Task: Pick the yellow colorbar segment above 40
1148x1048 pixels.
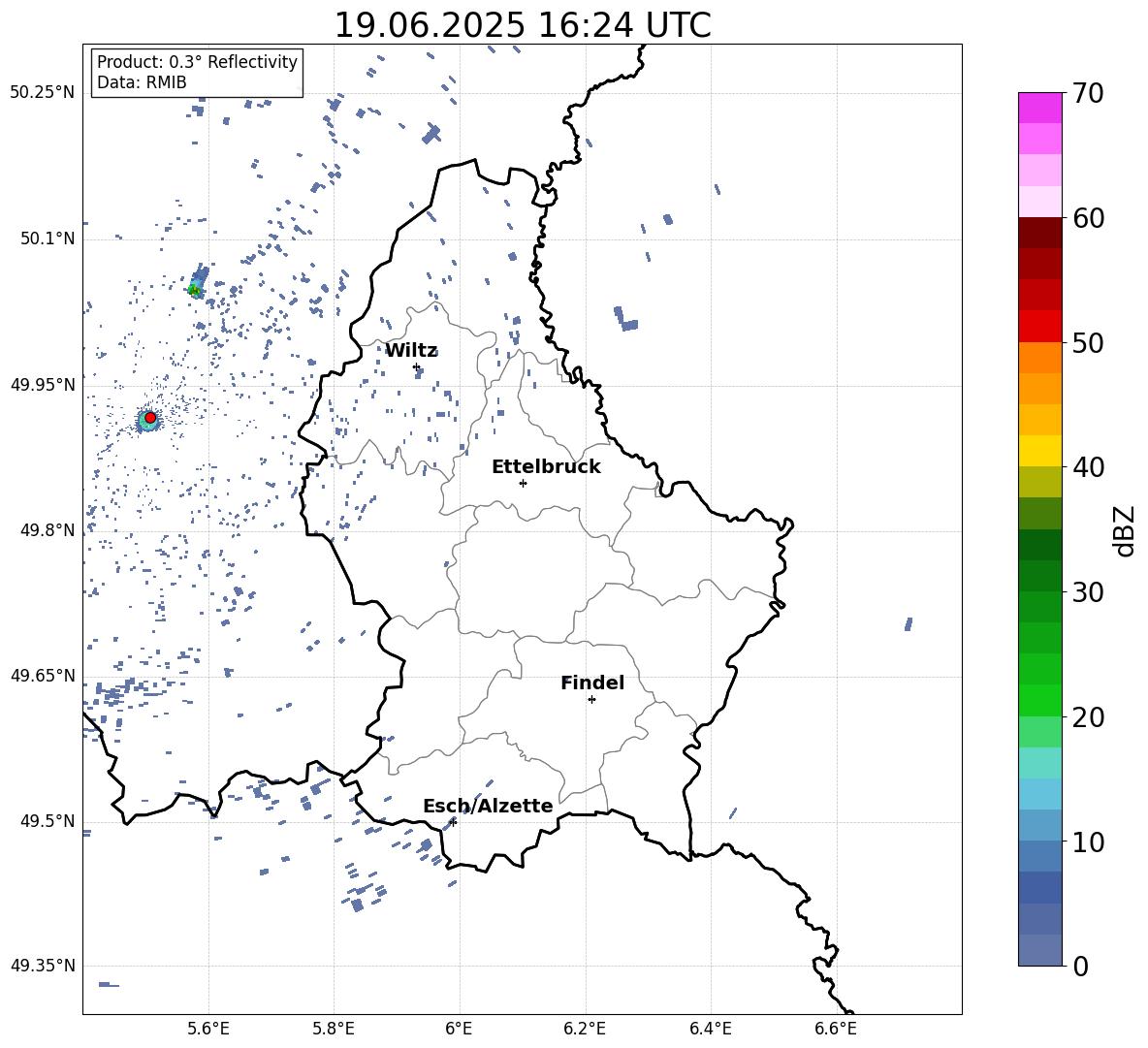Action: [x=1040, y=452]
